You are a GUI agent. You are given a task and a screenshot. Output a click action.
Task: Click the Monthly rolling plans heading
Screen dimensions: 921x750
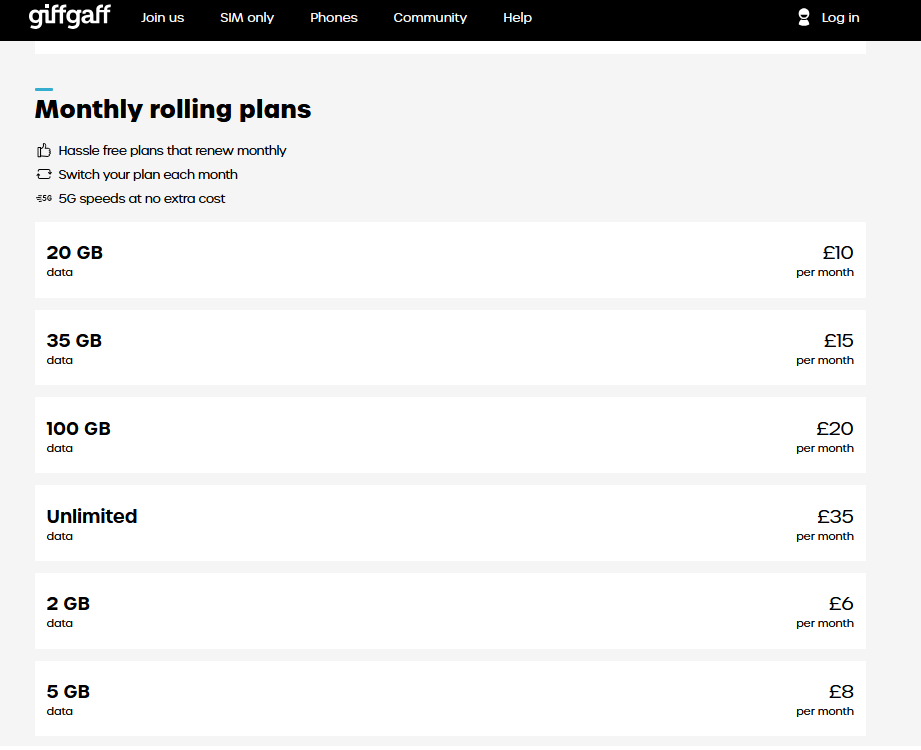[x=173, y=109]
